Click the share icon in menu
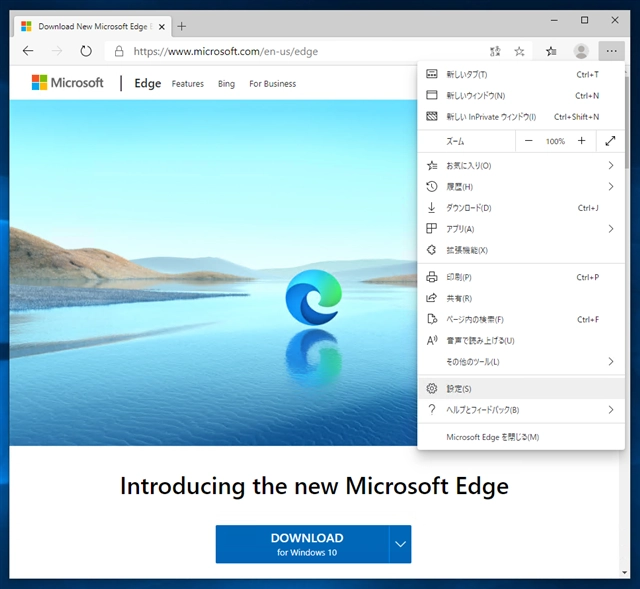 [x=431, y=298]
